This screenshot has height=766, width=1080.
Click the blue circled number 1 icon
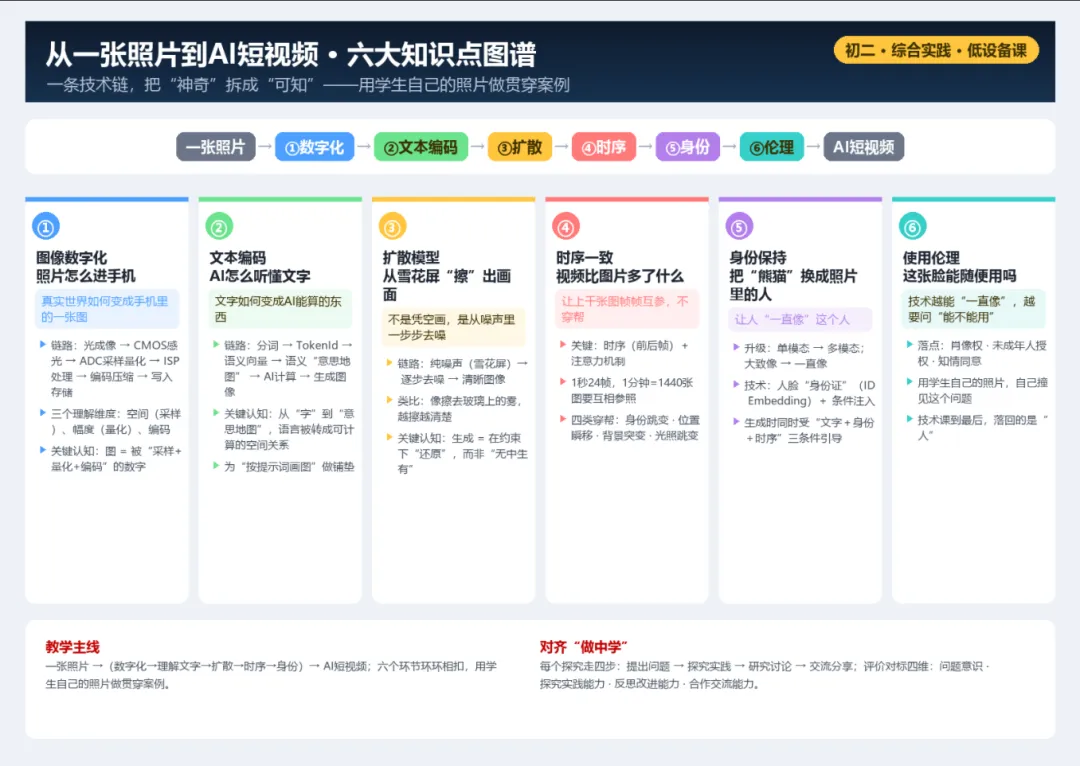46,227
